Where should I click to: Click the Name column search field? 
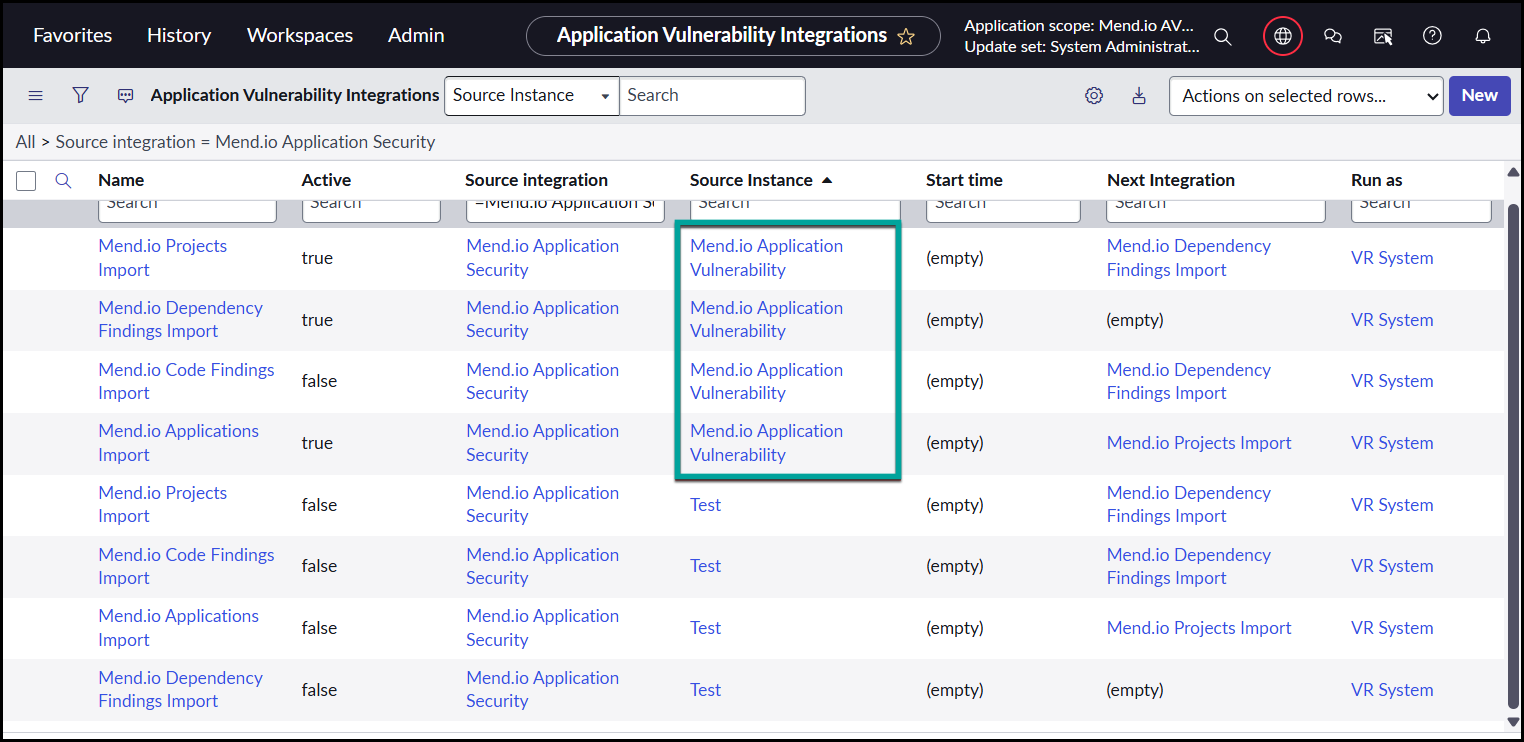point(187,207)
